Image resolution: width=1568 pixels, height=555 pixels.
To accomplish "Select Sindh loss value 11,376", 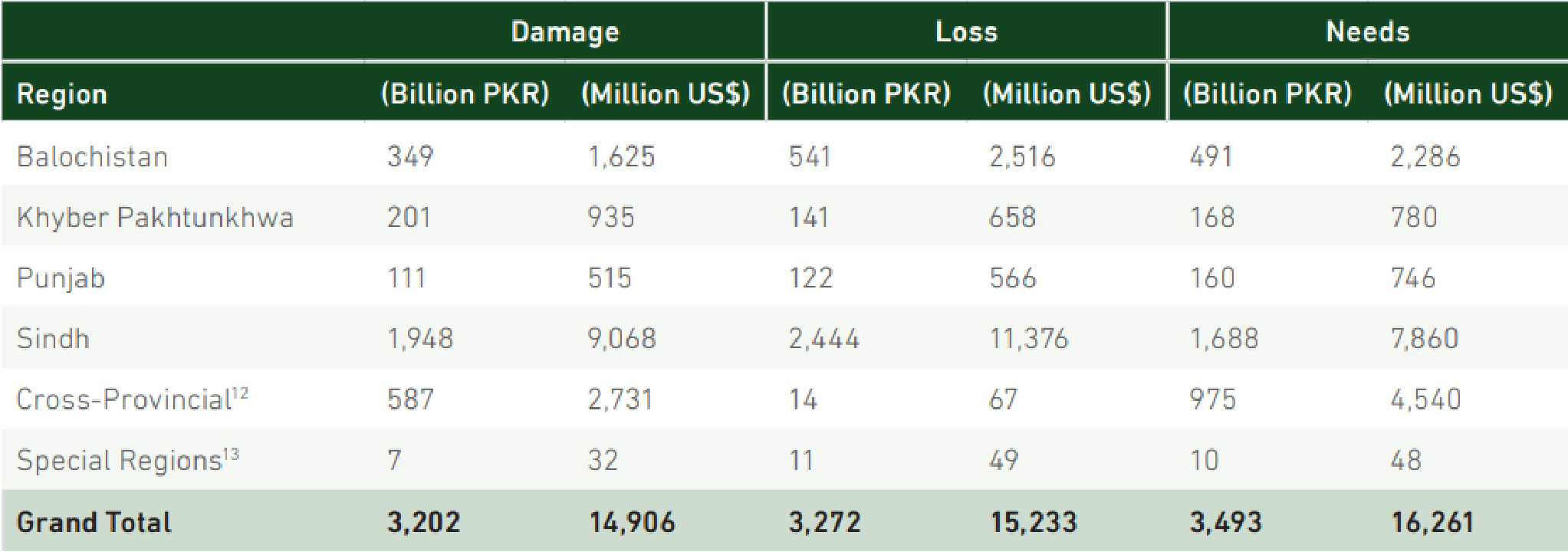I will click(1028, 338).
